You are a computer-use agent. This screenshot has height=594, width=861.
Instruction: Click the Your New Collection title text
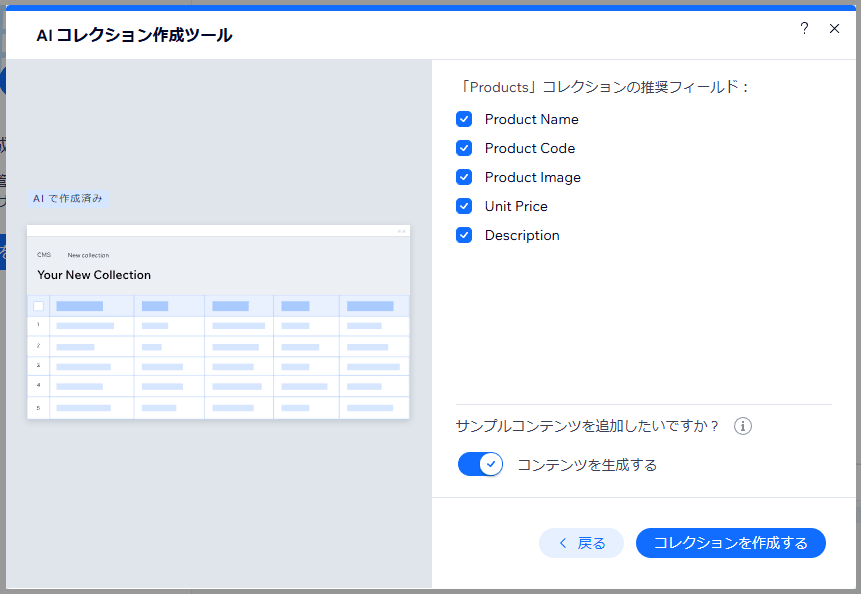[93, 275]
